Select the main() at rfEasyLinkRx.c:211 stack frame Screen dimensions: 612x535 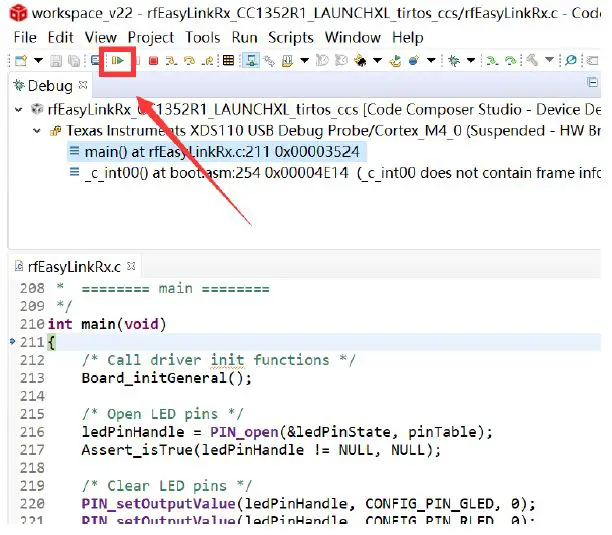(x=217, y=152)
